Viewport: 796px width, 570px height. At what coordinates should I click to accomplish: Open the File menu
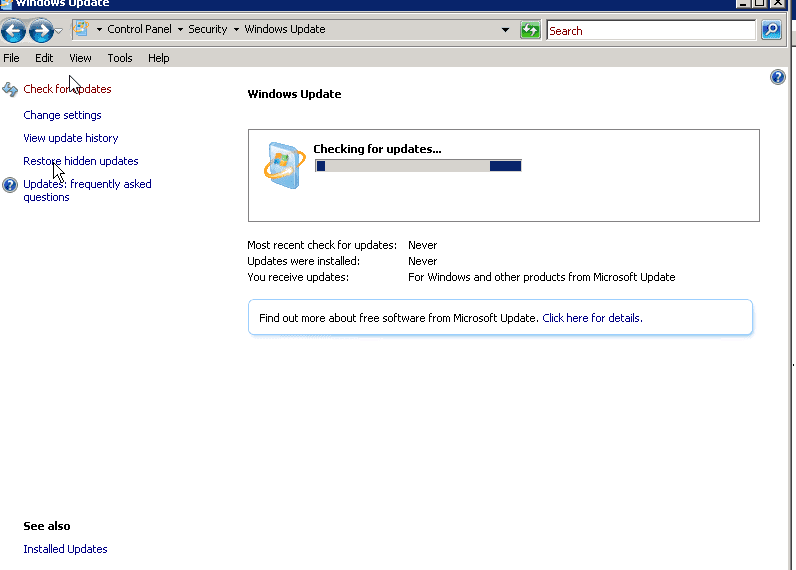click(12, 58)
